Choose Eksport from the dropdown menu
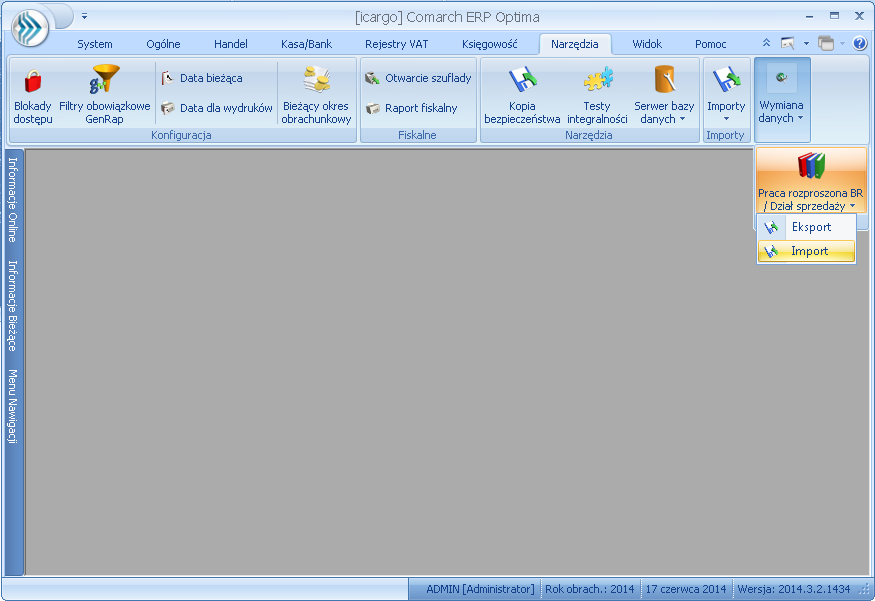Screen dimensions: 875x601 pyautogui.click(x=810, y=227)
